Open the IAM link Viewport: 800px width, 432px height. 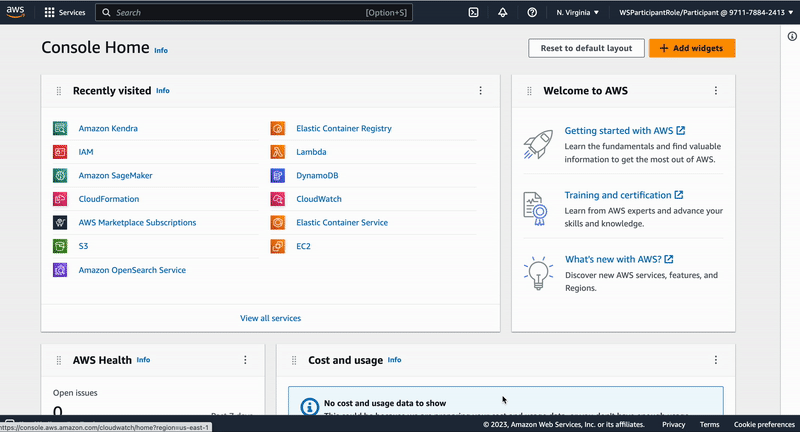(x=86, y=152)
